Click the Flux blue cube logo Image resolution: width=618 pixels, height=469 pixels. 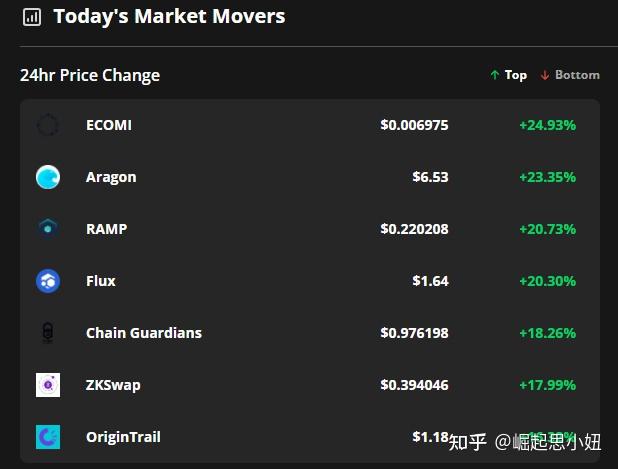48,281
